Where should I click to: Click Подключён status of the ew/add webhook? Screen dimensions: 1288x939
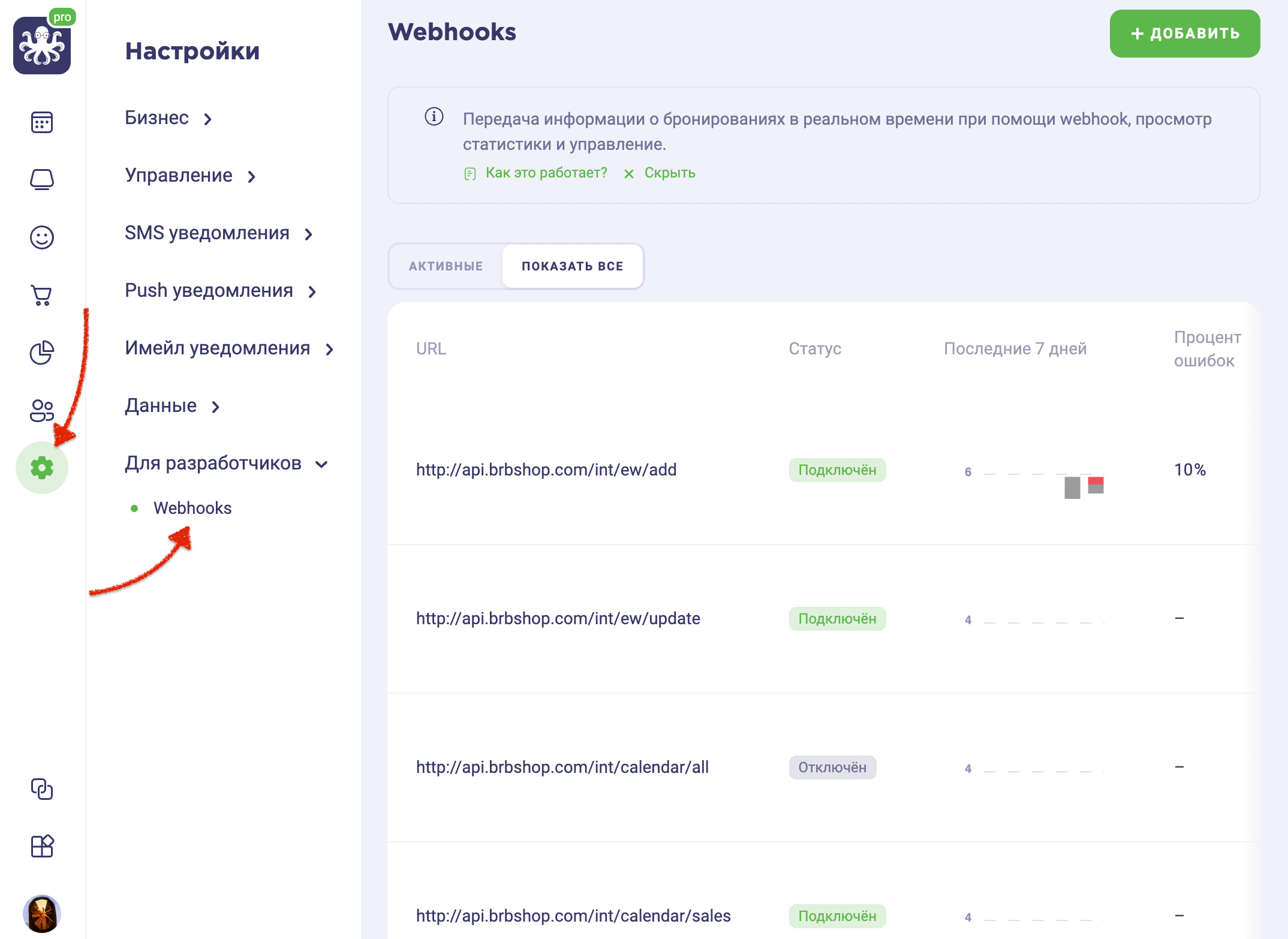coord(837,470)
